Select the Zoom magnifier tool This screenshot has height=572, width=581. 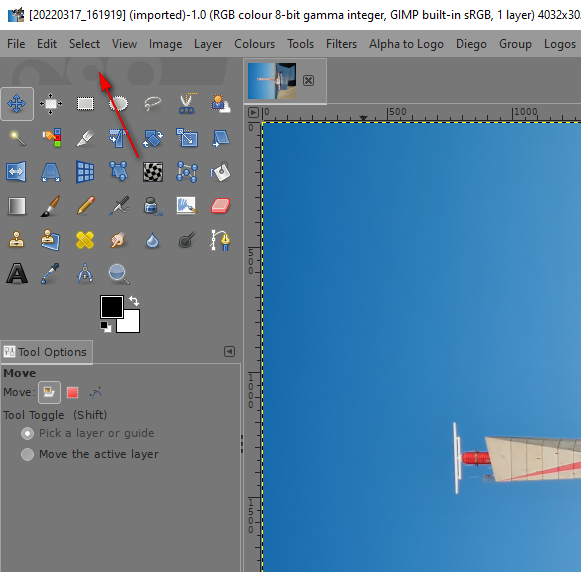click(119, 274)
